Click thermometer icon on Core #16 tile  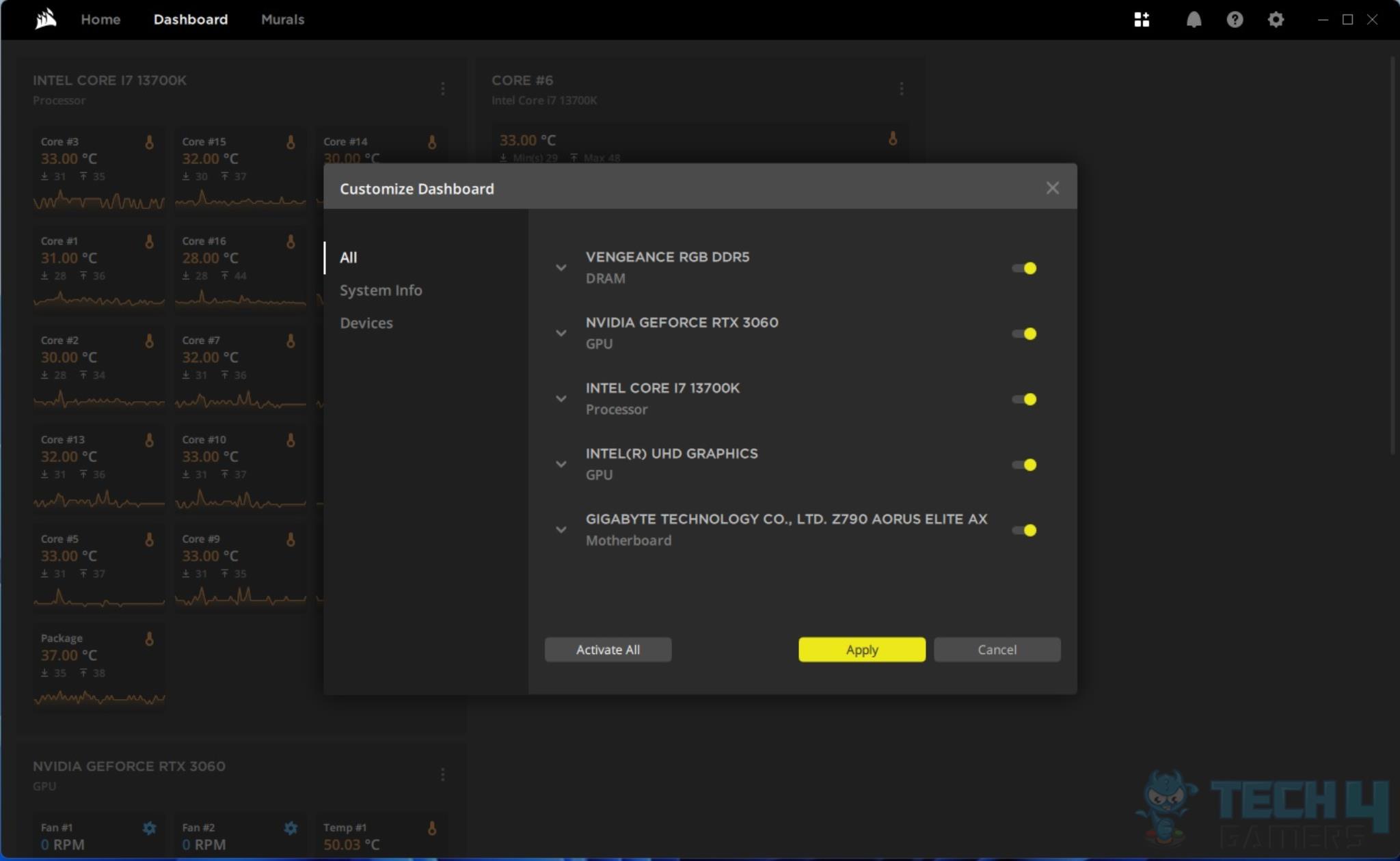pos(291,241)
